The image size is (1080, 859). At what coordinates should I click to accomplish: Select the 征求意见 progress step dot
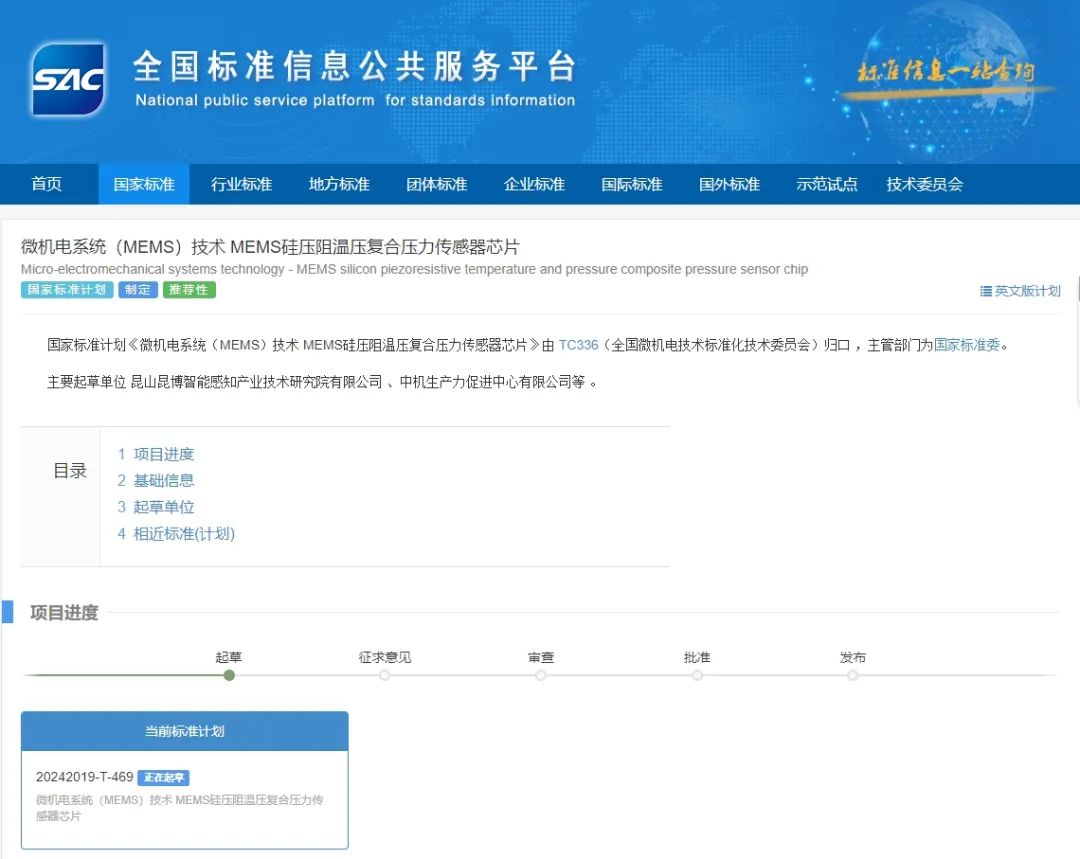tap(385, 675)
